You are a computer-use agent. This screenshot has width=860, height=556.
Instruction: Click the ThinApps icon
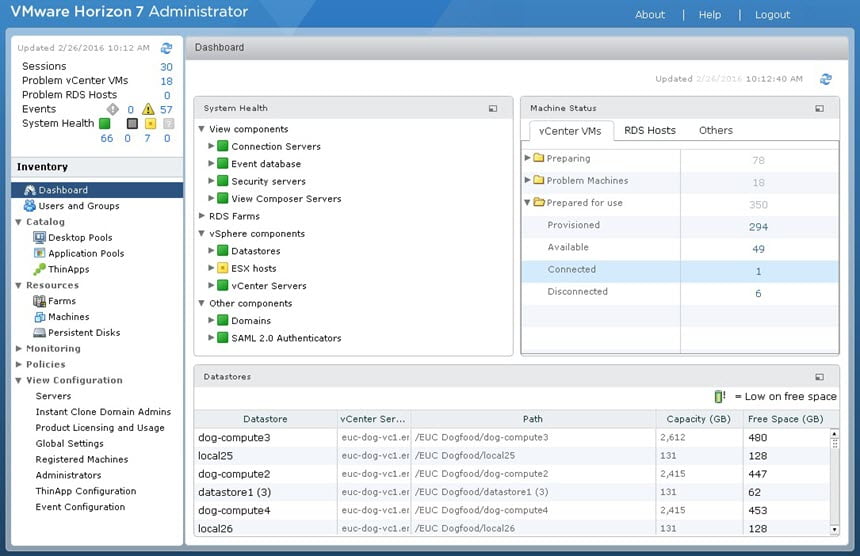(39, 269)
